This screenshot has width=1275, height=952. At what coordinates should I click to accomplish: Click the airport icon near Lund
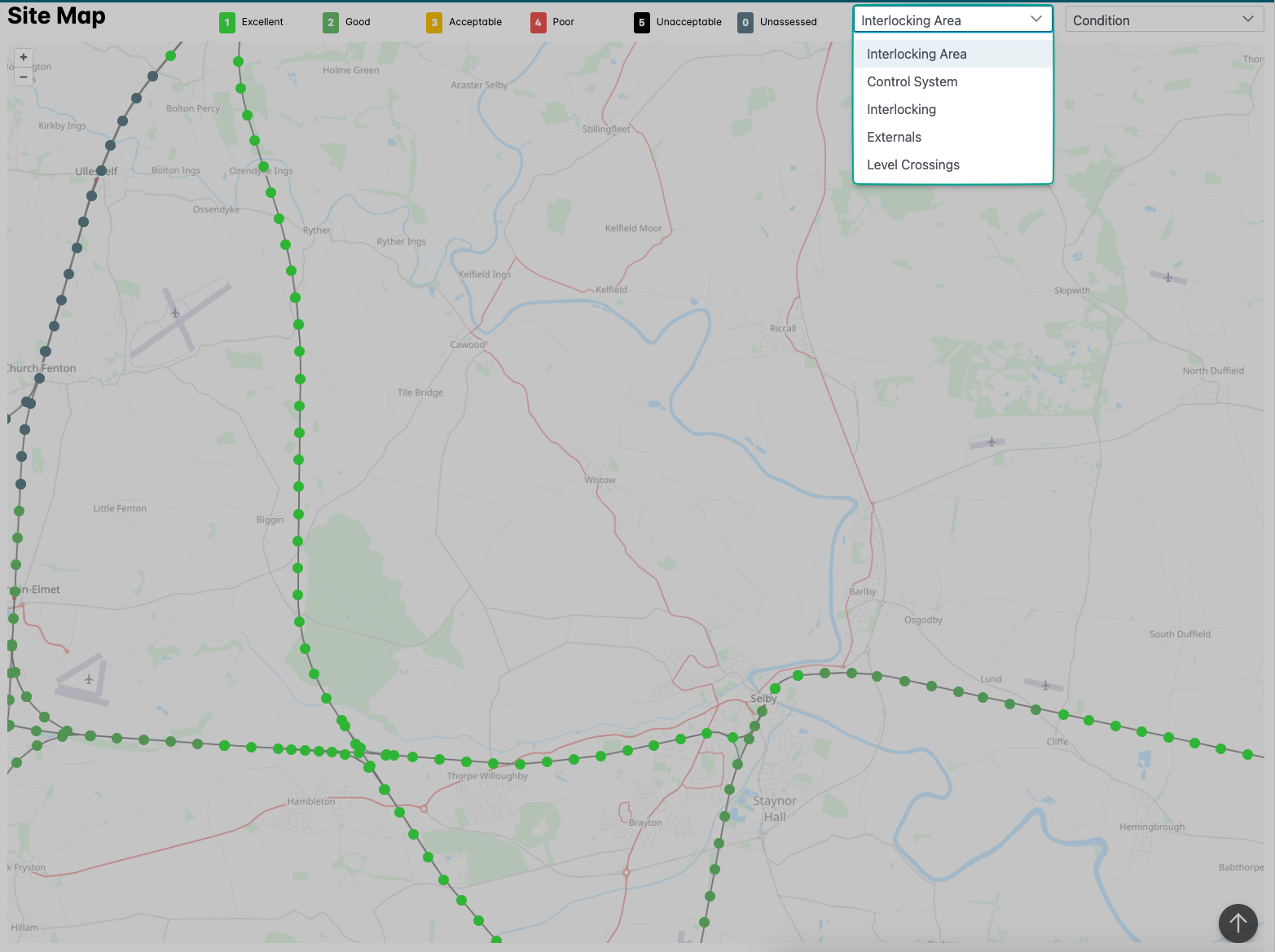(x=1045, y=685)
